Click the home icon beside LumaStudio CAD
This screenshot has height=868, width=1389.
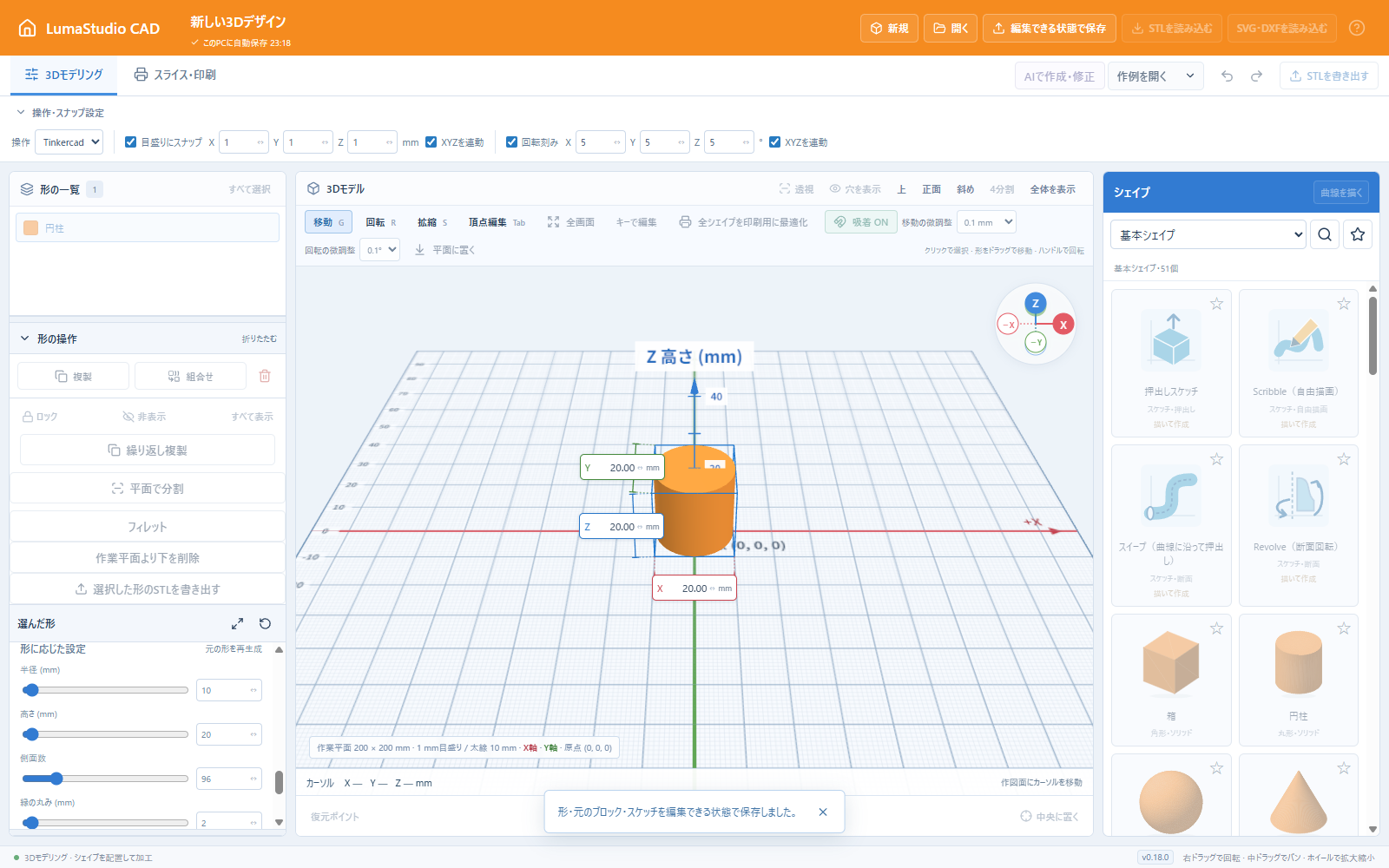(28, 28)
